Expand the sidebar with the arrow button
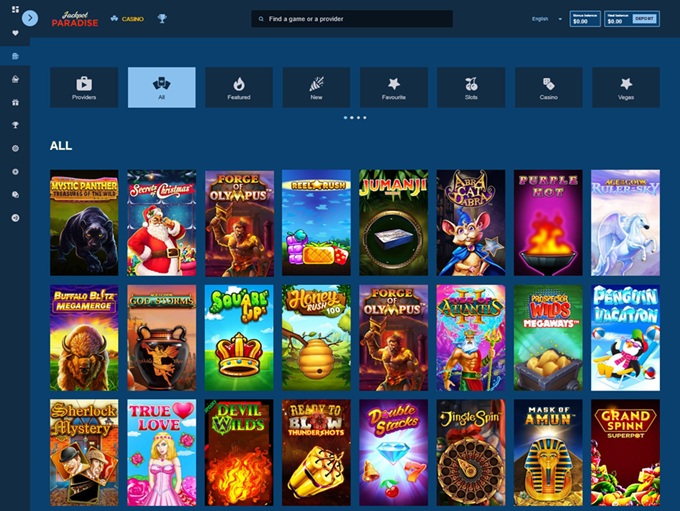Image resolution: width=680 pixels, height=511 pixels. point(30,18)
